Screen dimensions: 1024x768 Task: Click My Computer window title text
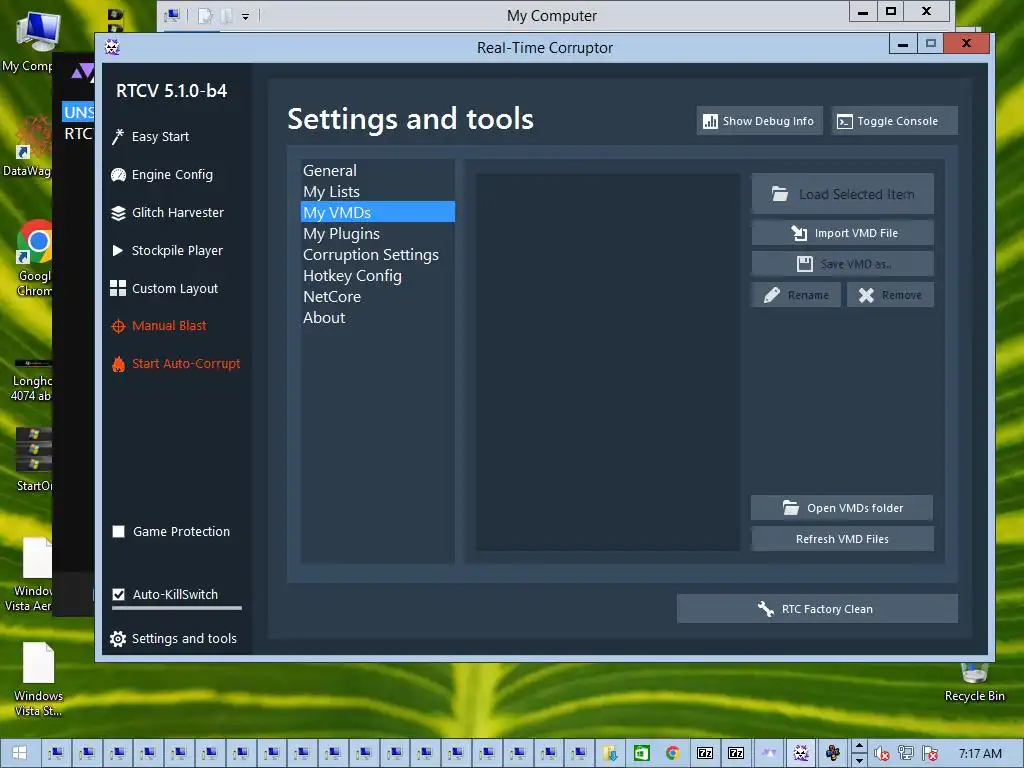tap(552, 16)
